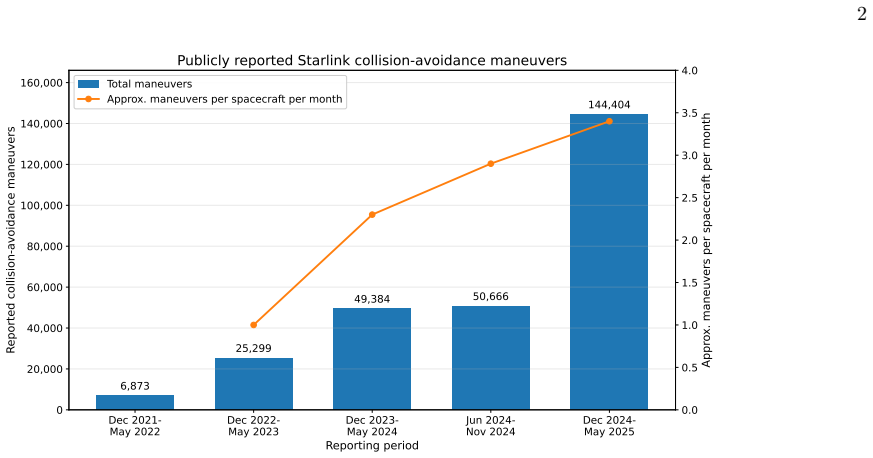873x458 pixels.
Task: Click the page number 2
Action: pyautogui.click(x=862, y=15)
